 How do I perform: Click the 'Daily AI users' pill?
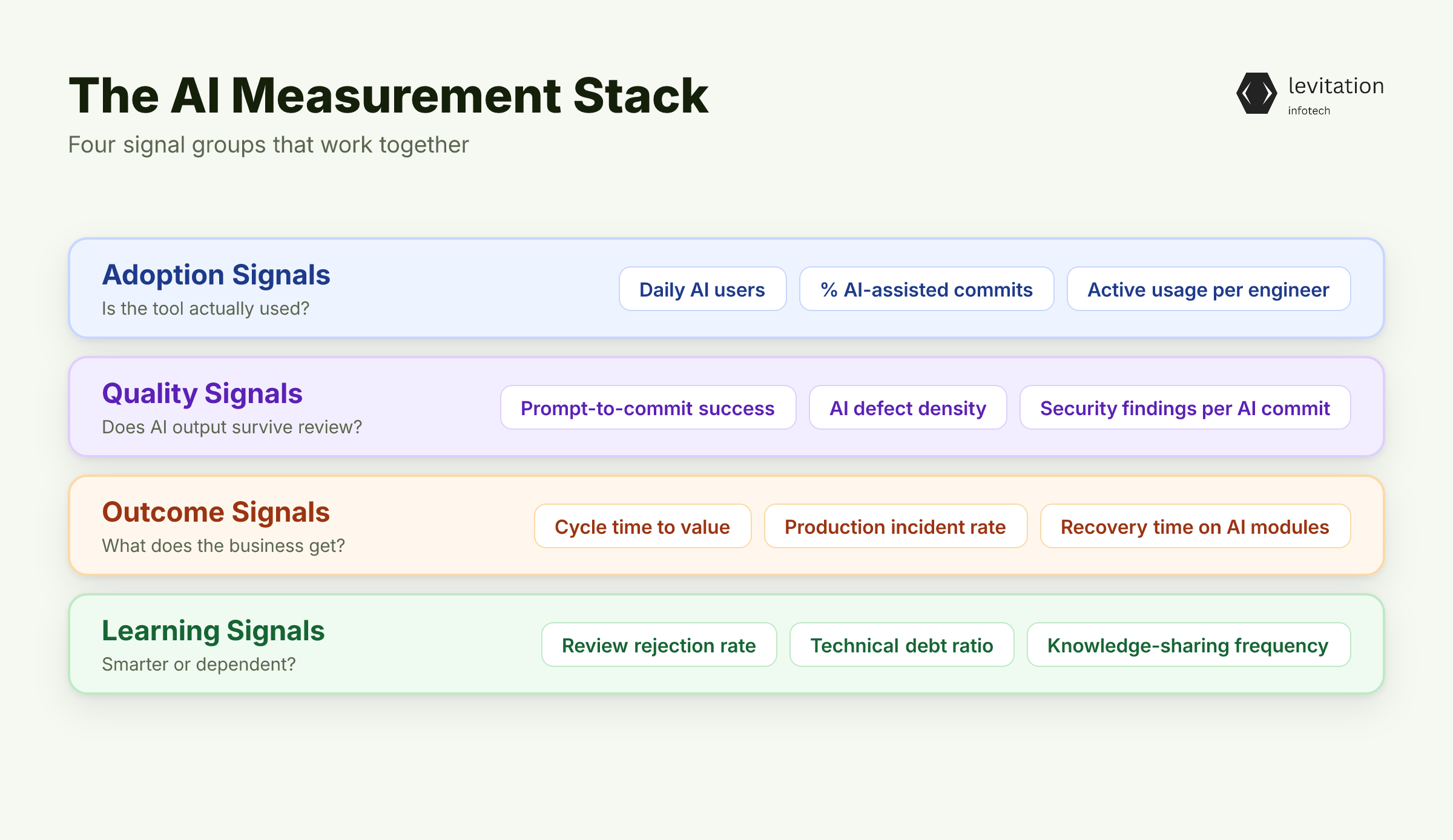(x=702, y=289)
